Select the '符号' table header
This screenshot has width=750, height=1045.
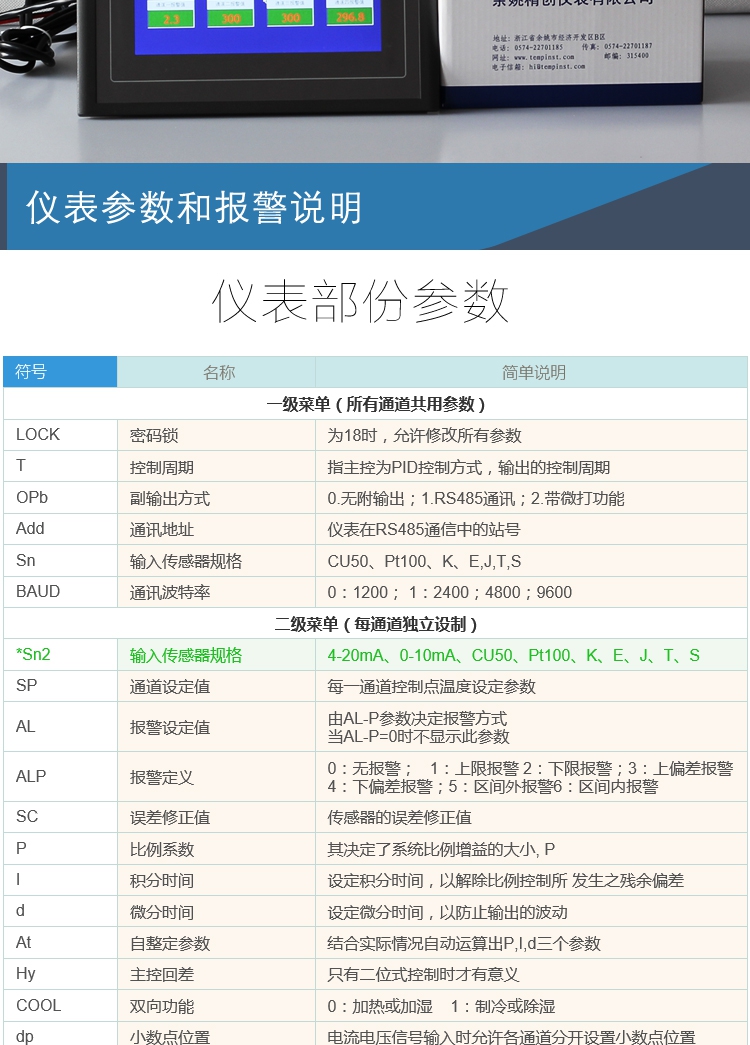tap(60, 372)
